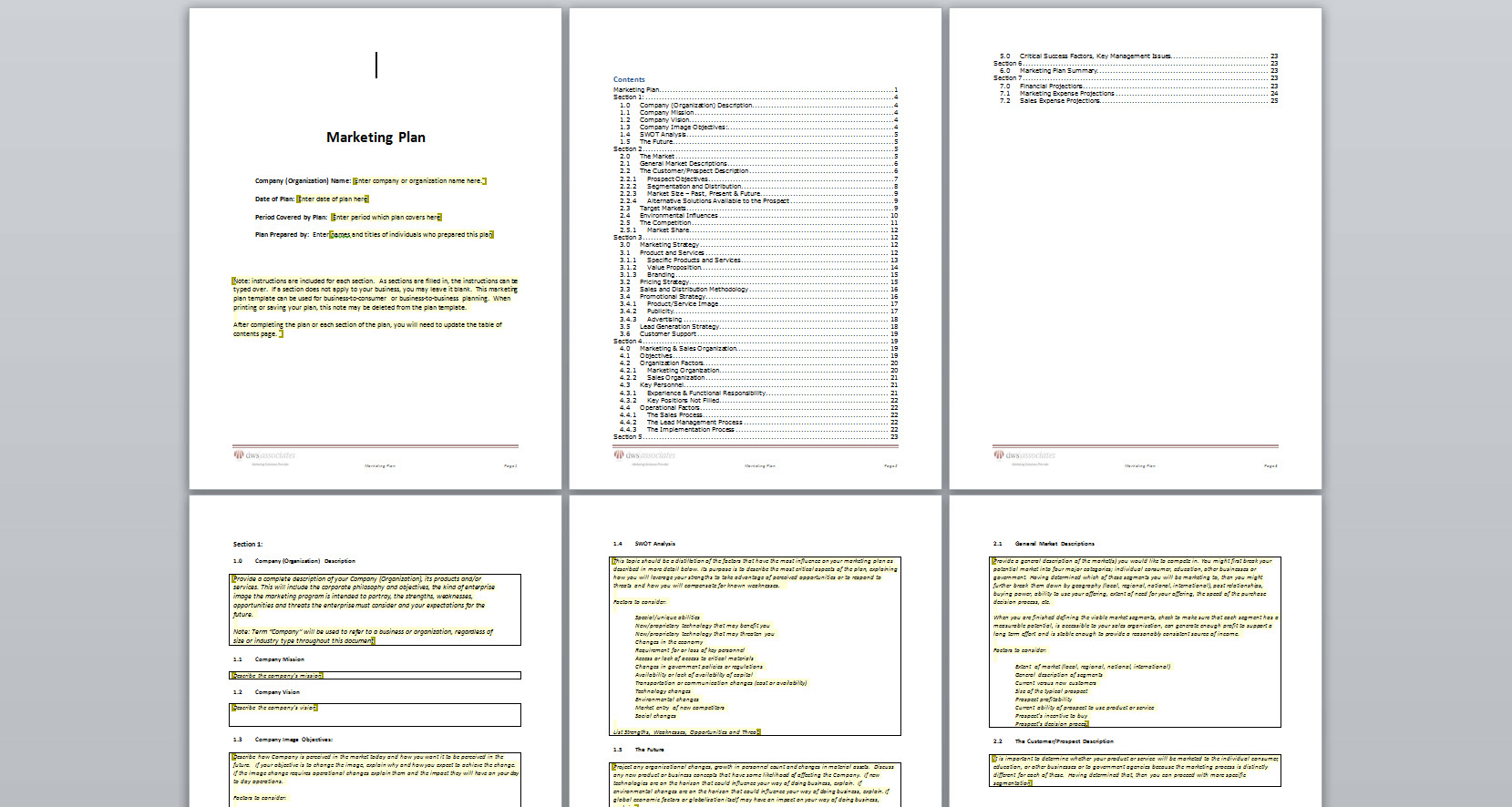1512x807 pixels.
Task: Click the "1.4 SWOT Analysis" heading on page 5
Action: 643,544
